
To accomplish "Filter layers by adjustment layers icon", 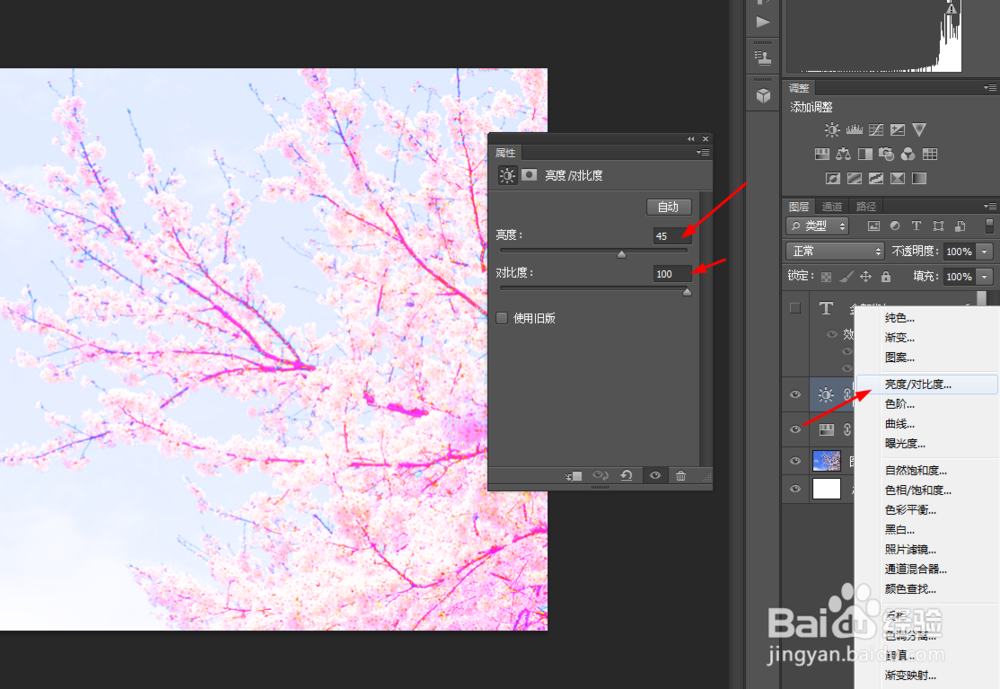I will click(x=895, y=226).
